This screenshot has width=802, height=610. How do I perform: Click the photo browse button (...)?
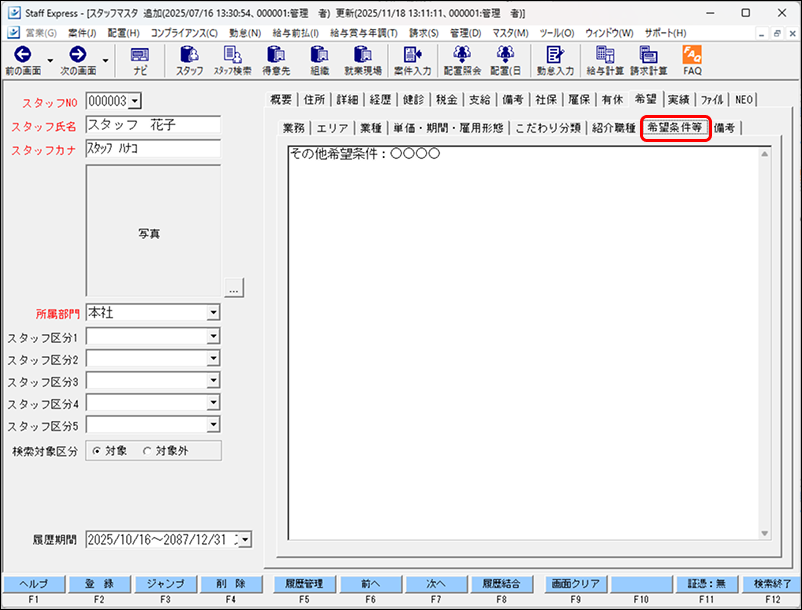click(x=233, y=289)
